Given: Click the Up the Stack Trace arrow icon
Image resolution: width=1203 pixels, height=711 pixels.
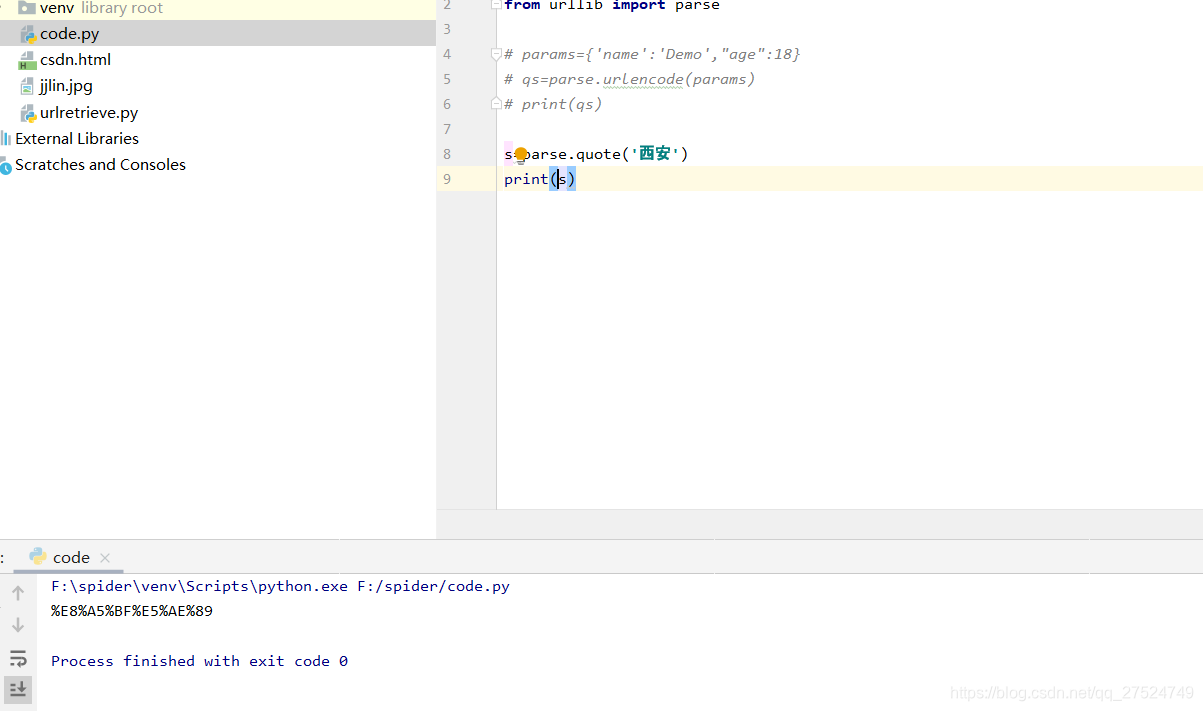Looking at the screenshot, I should pos(18,592).
